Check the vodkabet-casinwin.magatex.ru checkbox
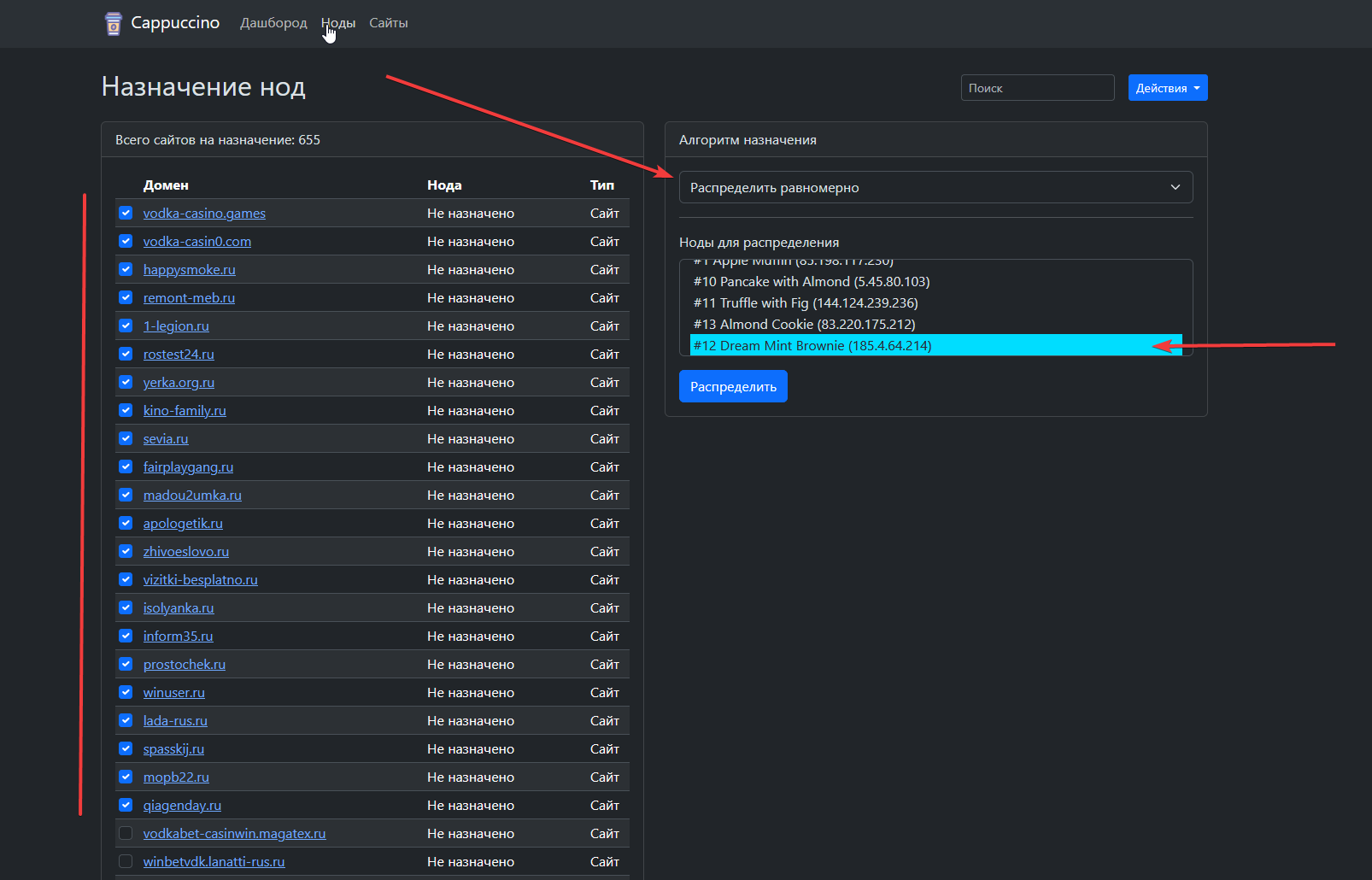1372x880 pixels. click(x=126, y=833)
